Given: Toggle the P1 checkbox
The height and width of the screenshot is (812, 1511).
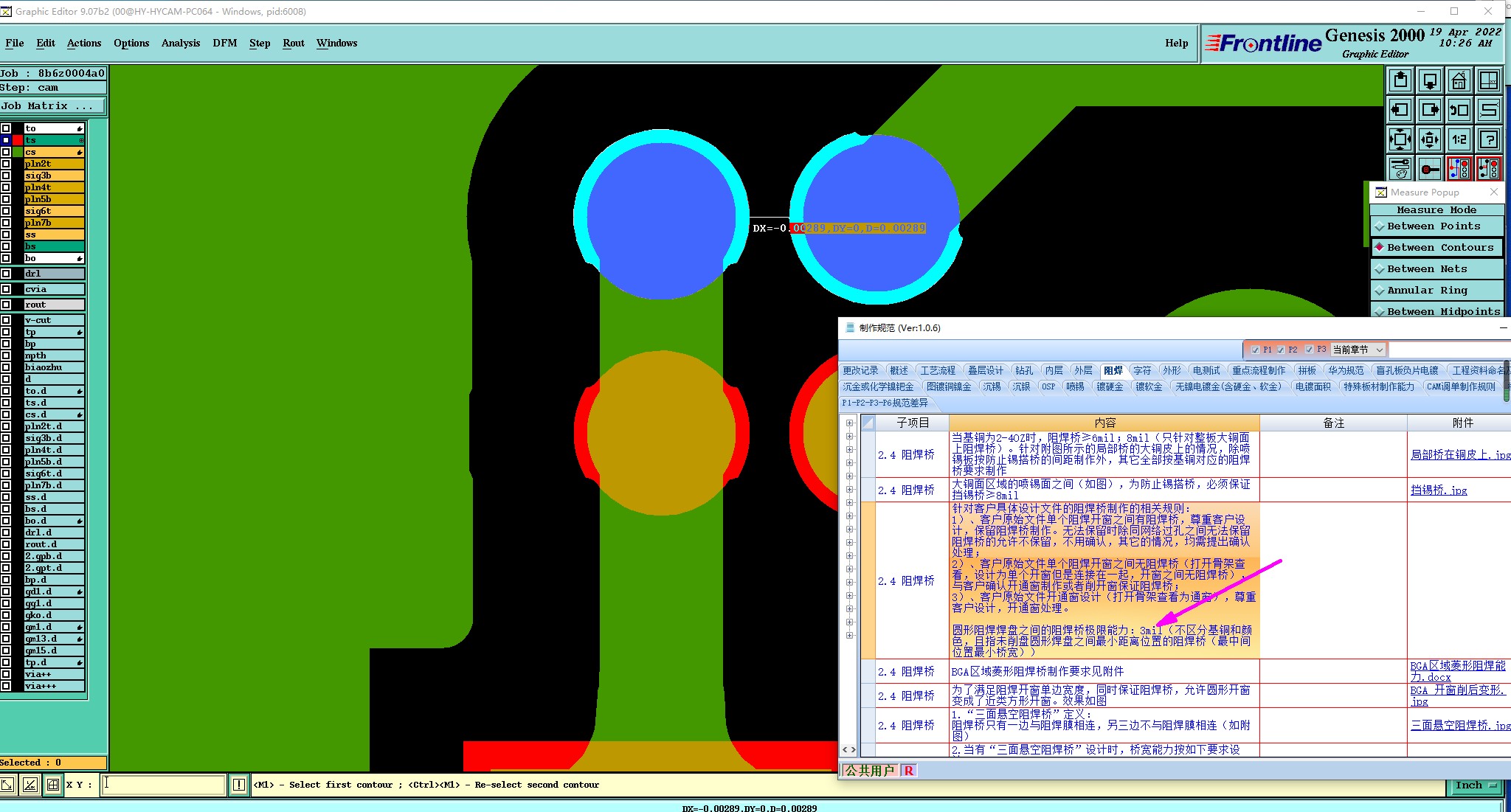Looking at the screenshot, I should 1256,350.
